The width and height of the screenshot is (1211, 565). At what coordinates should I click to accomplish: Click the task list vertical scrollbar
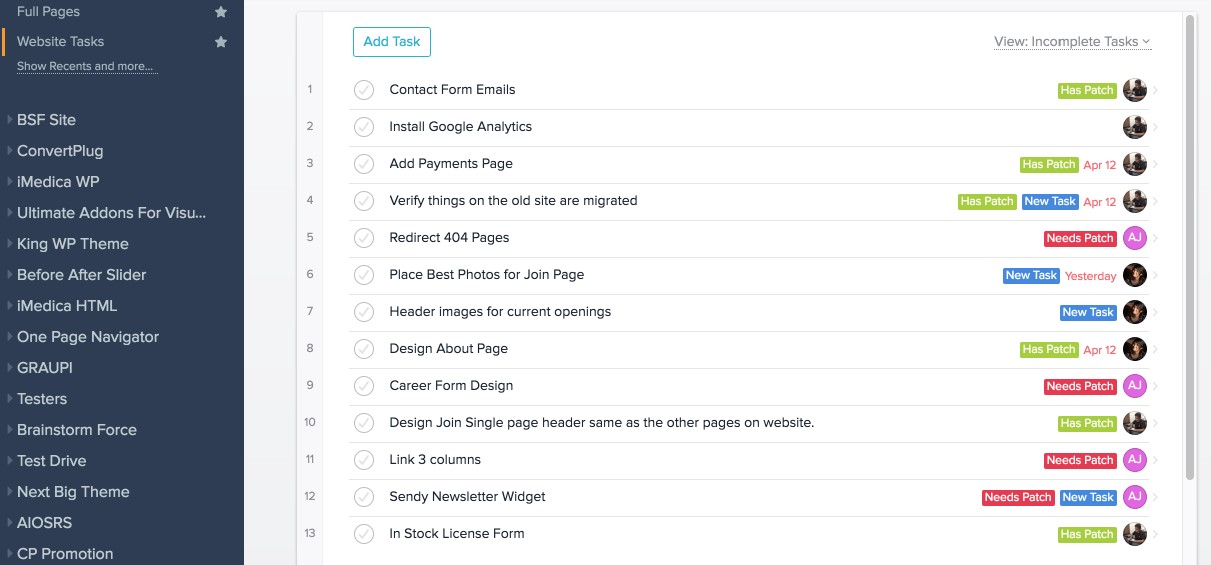click(x=1190, y=250)
